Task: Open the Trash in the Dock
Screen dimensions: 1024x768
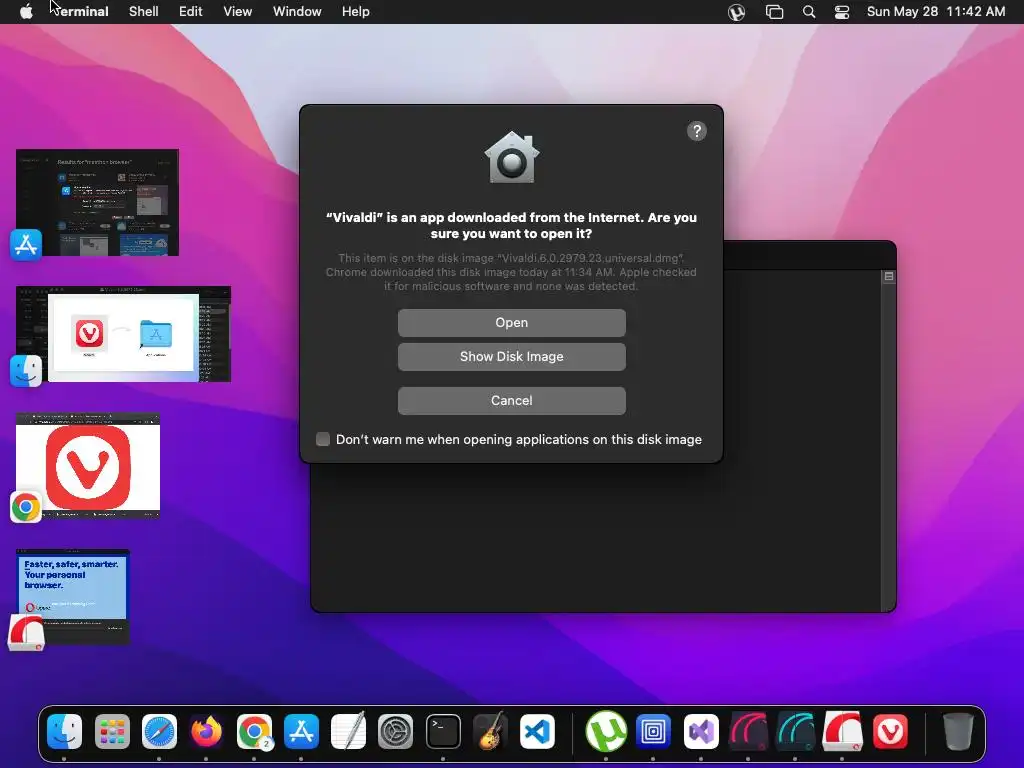Action: click(958, 731)
